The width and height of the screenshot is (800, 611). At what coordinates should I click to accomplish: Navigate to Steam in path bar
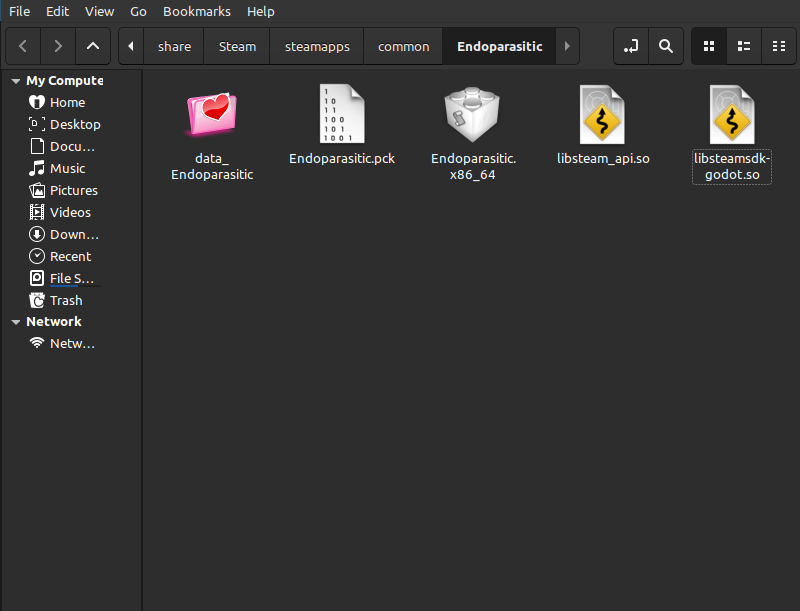coord(237,46)
